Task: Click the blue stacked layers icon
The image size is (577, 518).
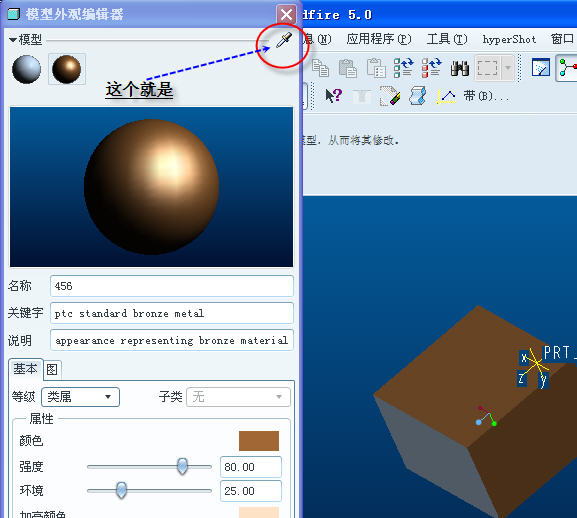Action: 418,96
